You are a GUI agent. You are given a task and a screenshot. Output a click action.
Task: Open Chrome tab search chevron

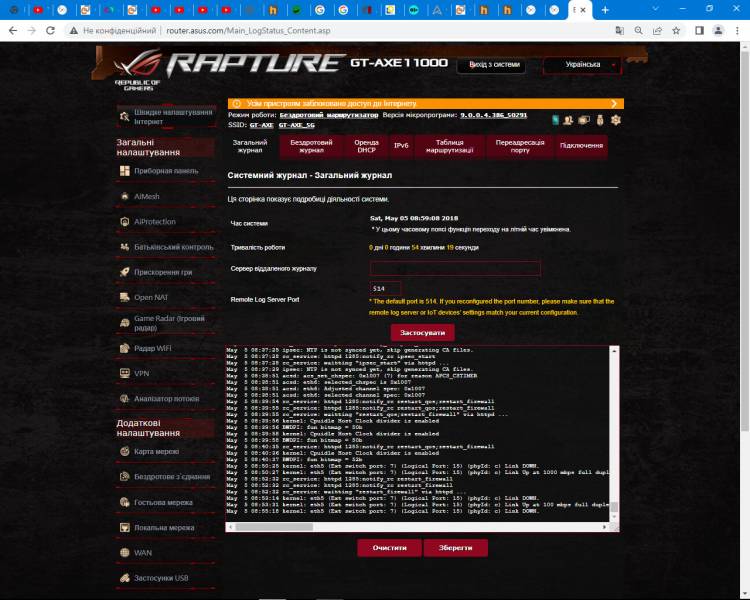pyautogui.click(x=655, y=9)
